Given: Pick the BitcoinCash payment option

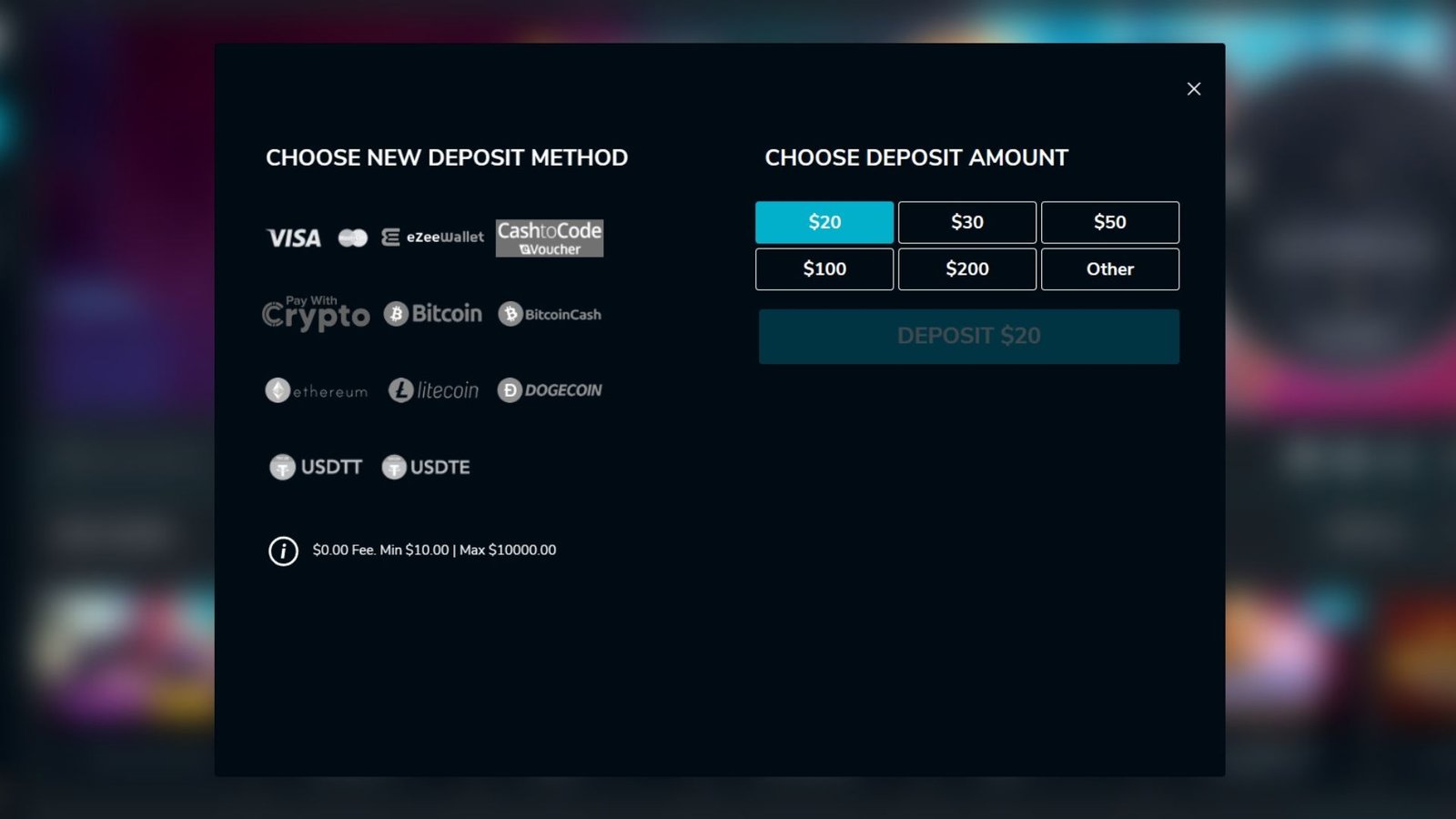Looking at the screenshot, I should (550, 314).
